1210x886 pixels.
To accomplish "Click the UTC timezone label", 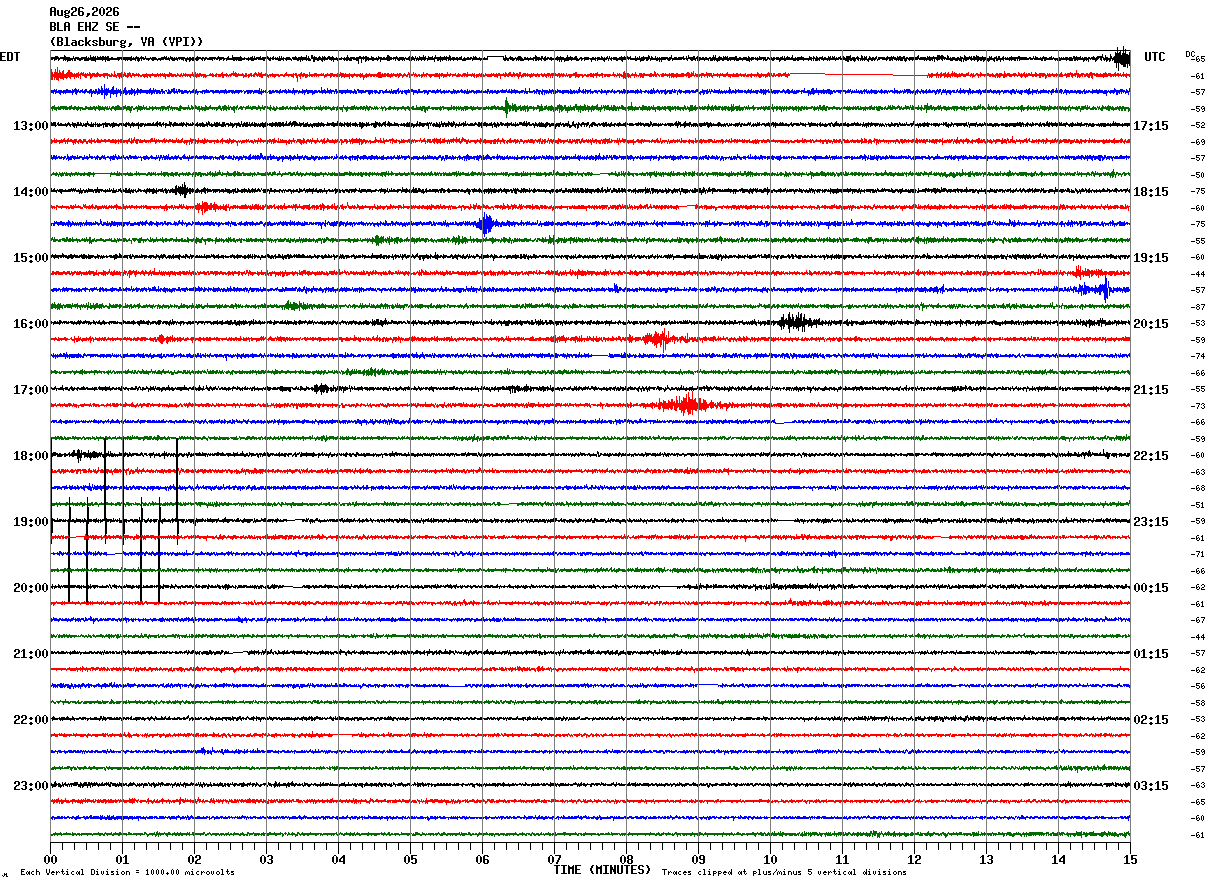I will coord(1155,57).
